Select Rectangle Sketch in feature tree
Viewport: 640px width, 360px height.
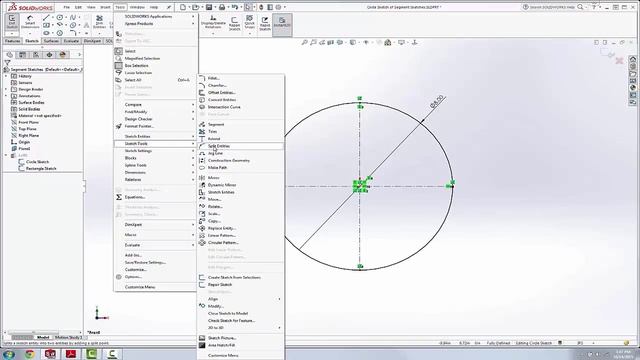pyautogui.click(x=41, y=169)
